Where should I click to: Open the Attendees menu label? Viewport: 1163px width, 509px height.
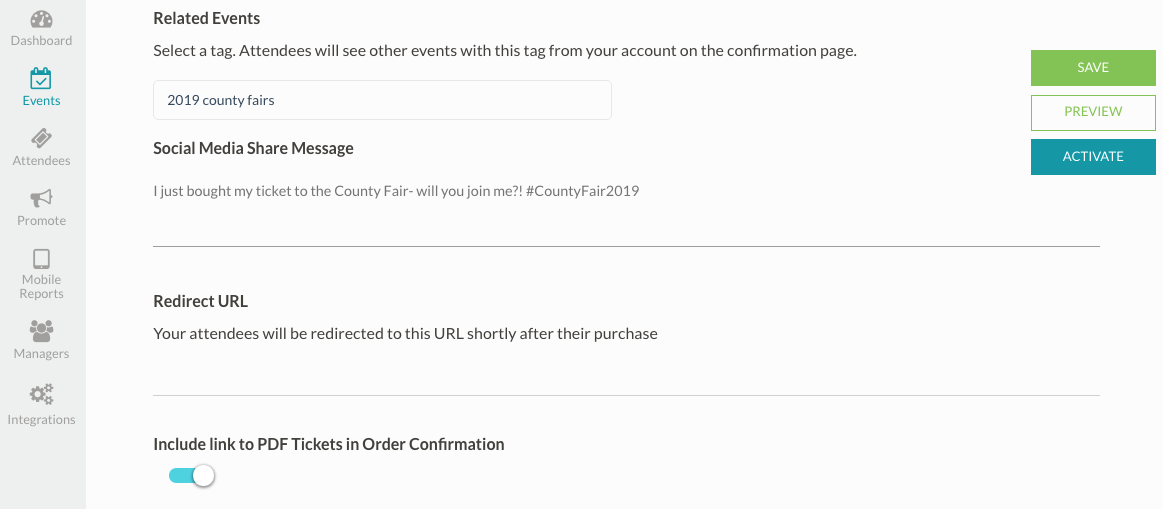[41, 161]
